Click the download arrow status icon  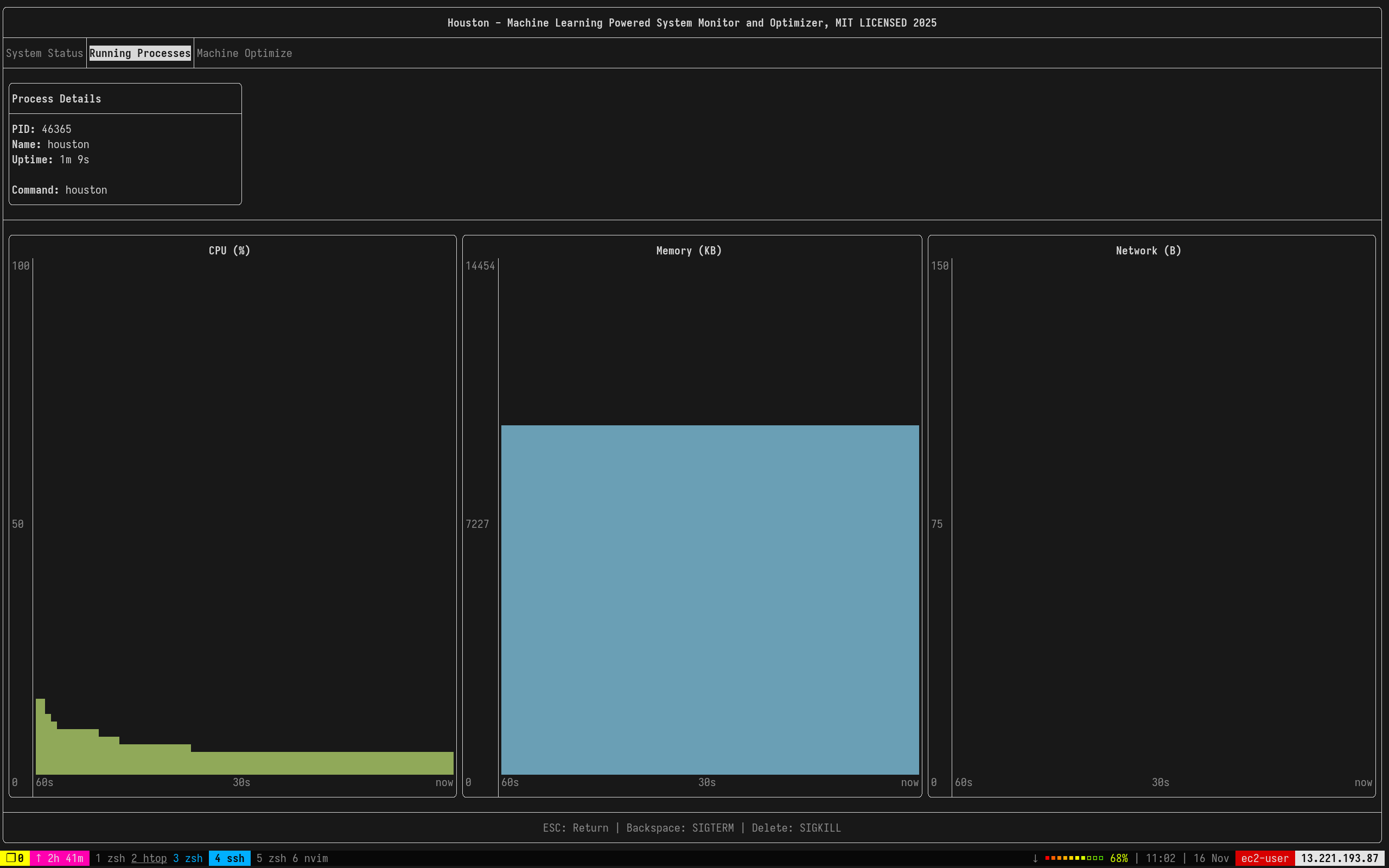click(1035, 858)
